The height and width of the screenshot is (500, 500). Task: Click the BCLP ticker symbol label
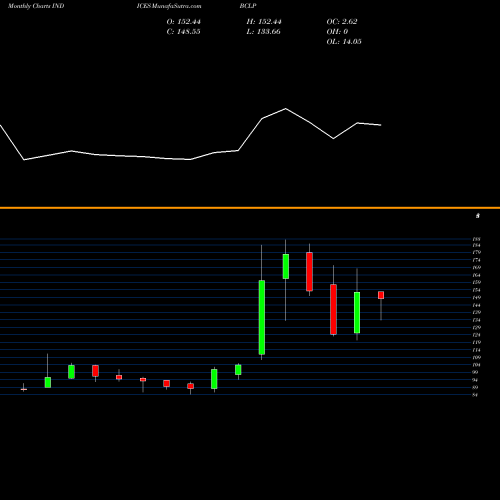pos(248,6)
